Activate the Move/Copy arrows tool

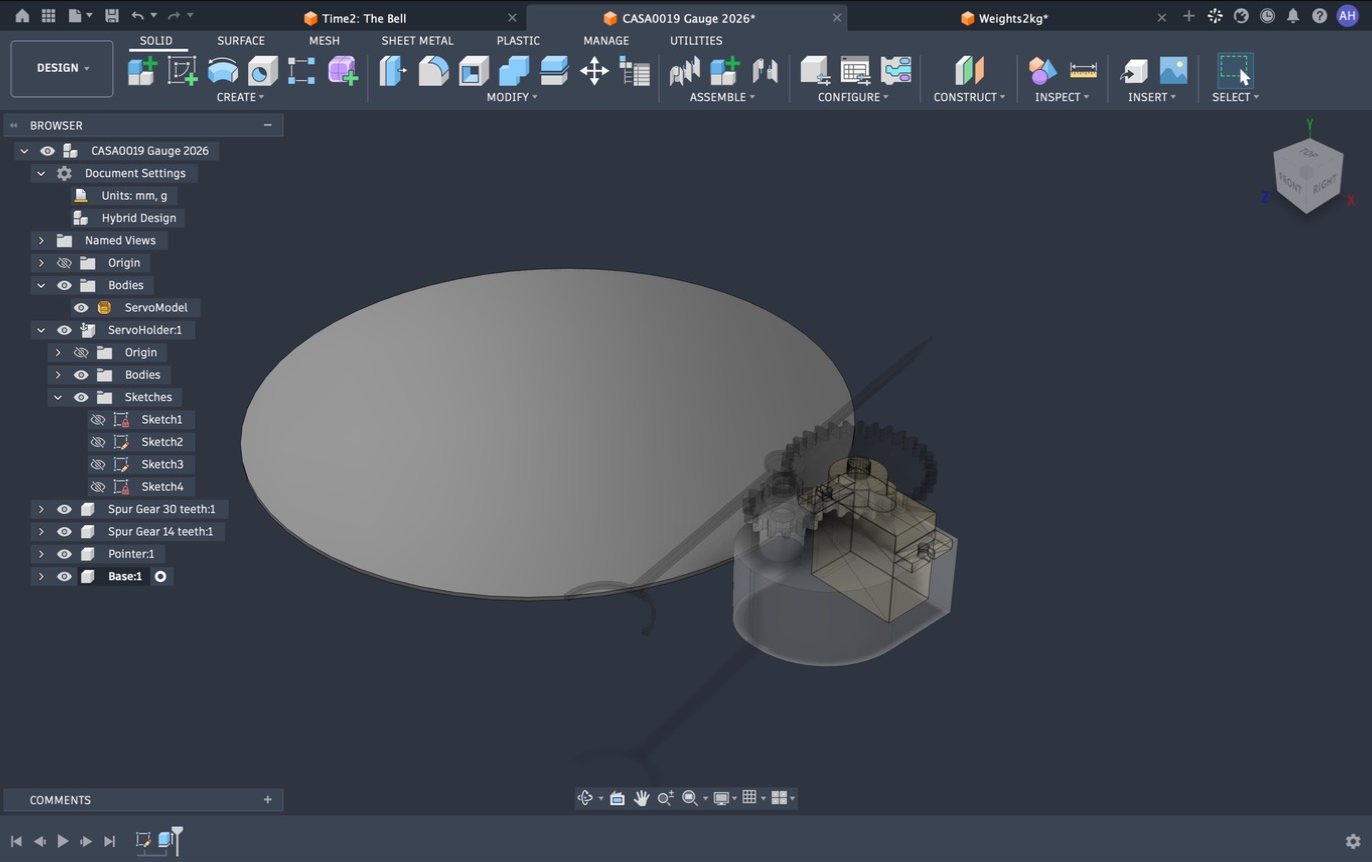click(594, 70)
